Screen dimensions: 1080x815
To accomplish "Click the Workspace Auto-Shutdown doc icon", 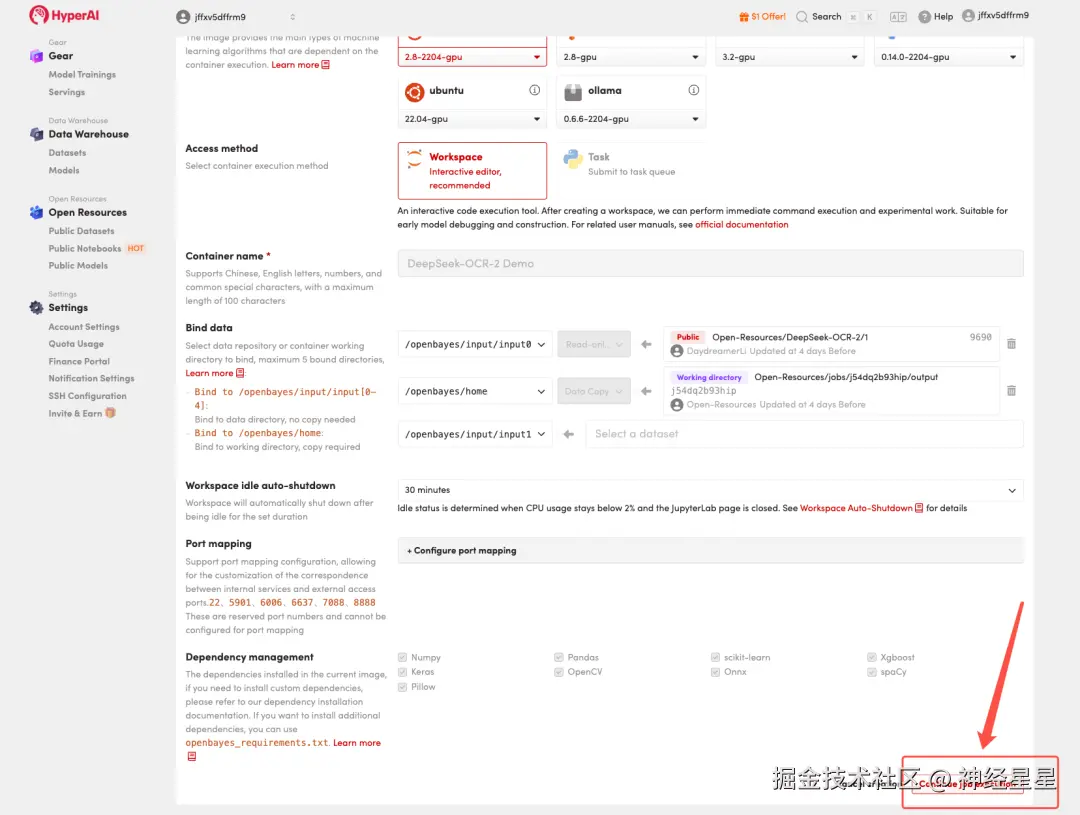I will 919,508.
